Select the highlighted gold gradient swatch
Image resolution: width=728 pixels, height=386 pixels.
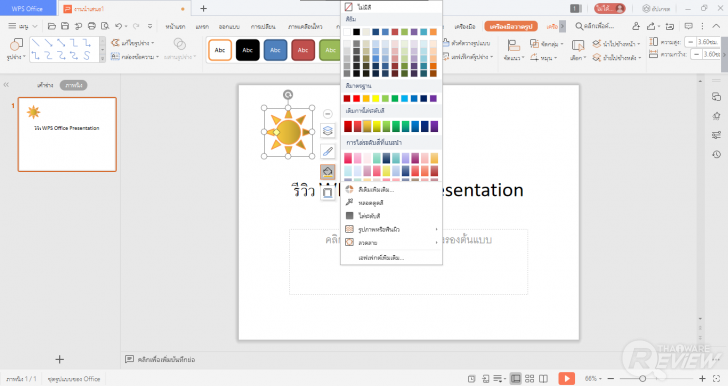[x=367, y=126]
